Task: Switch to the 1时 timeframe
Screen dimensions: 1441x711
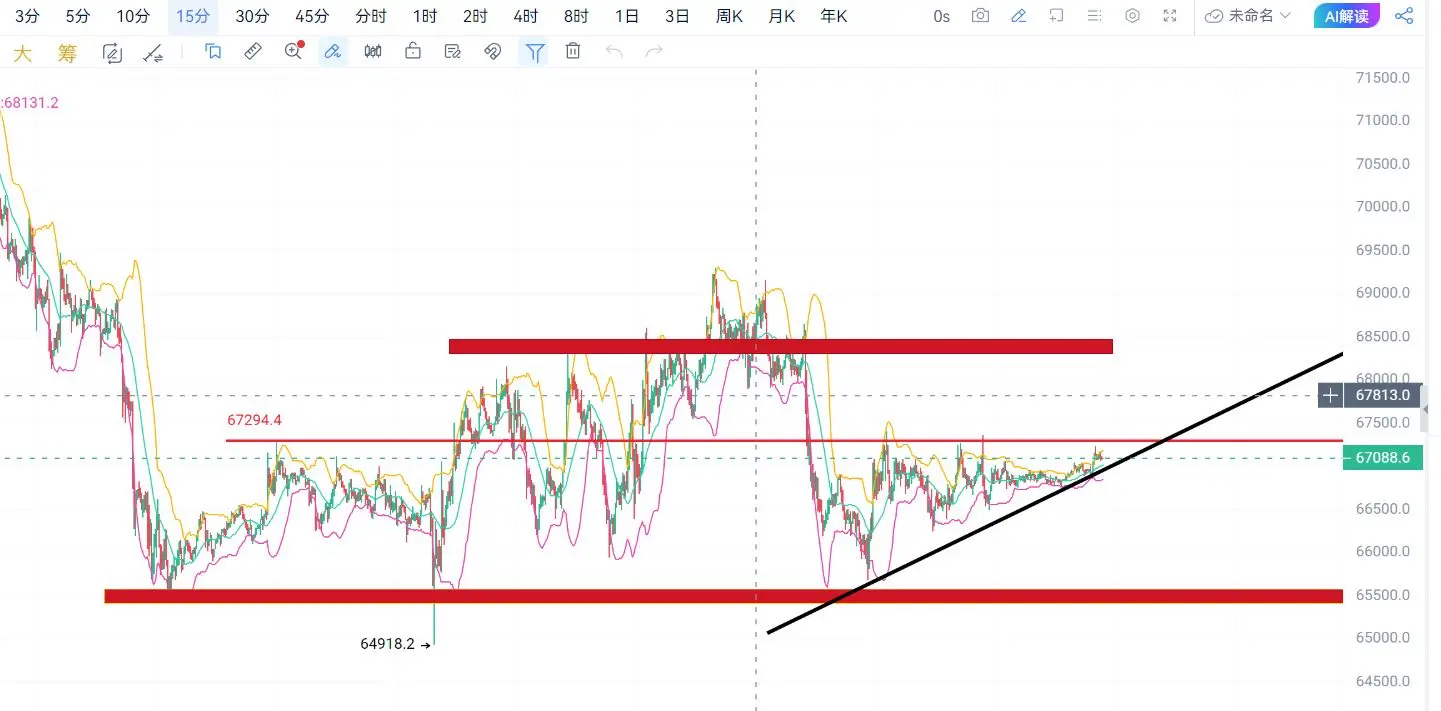Action: 425,16
